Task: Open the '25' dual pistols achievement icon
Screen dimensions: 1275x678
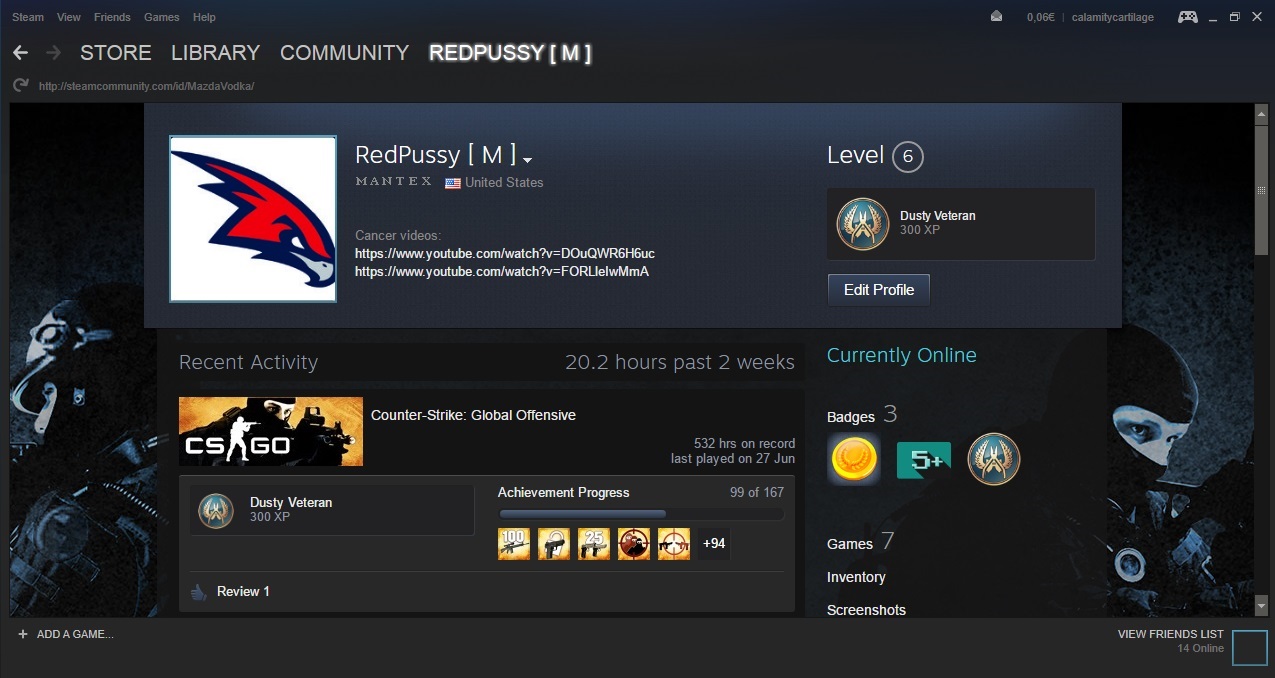Action: click(x=594, y=544)
